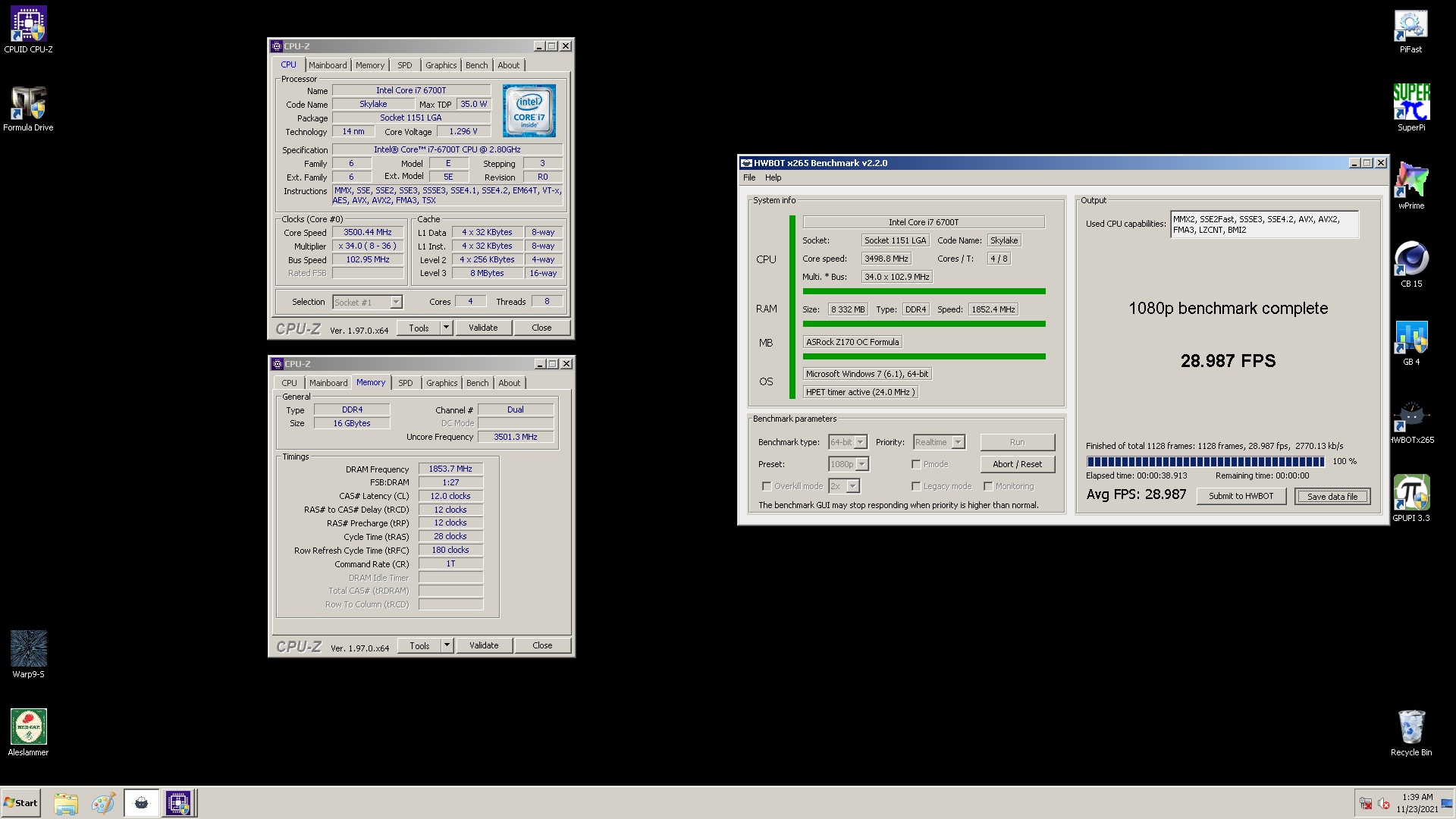The height and width of the screenshot is (819, 1456).
Task: Open the HWBOTx265 desktop shortcut
Action: [1410, 422]
